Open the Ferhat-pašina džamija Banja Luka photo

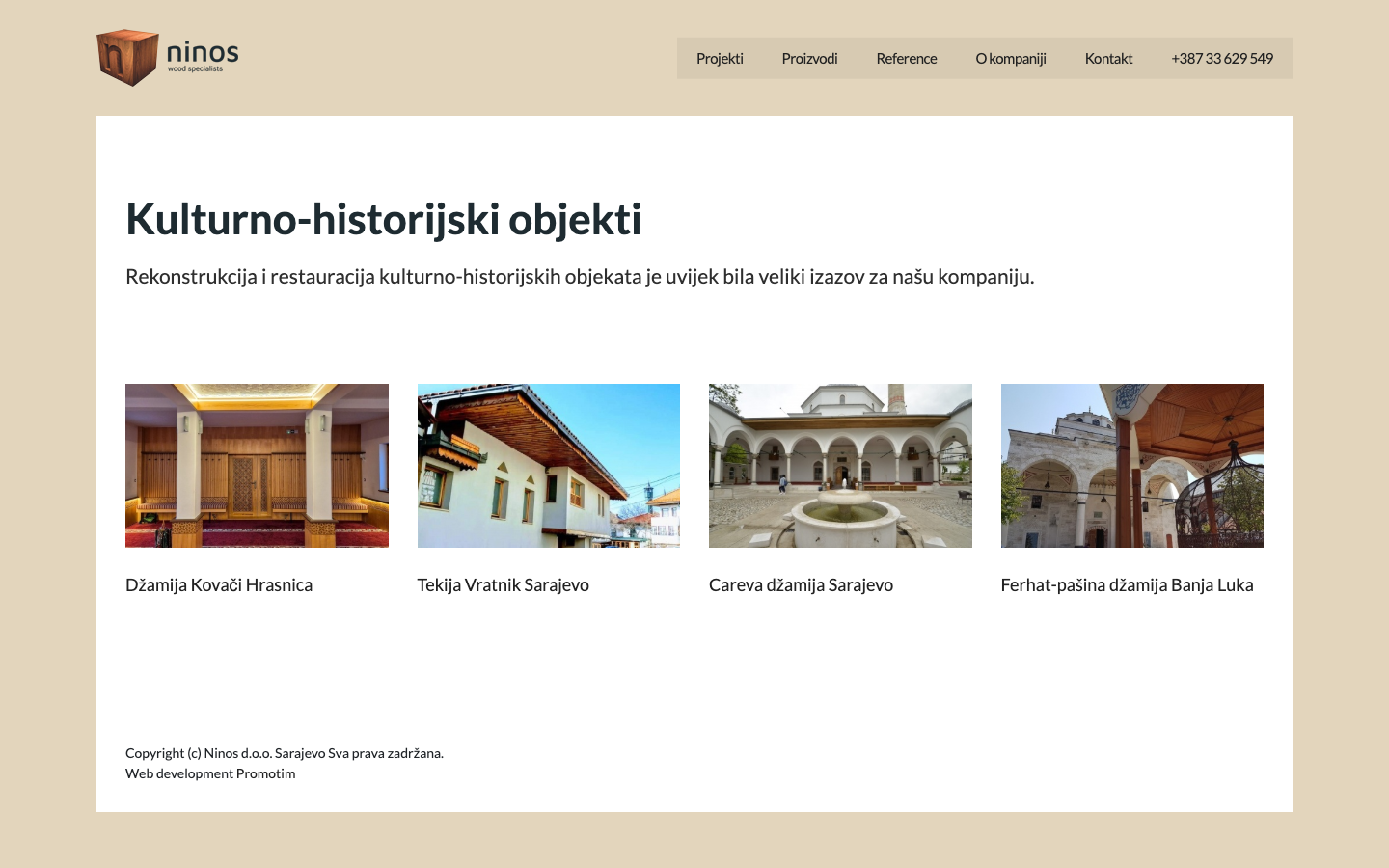(1132, 466)
